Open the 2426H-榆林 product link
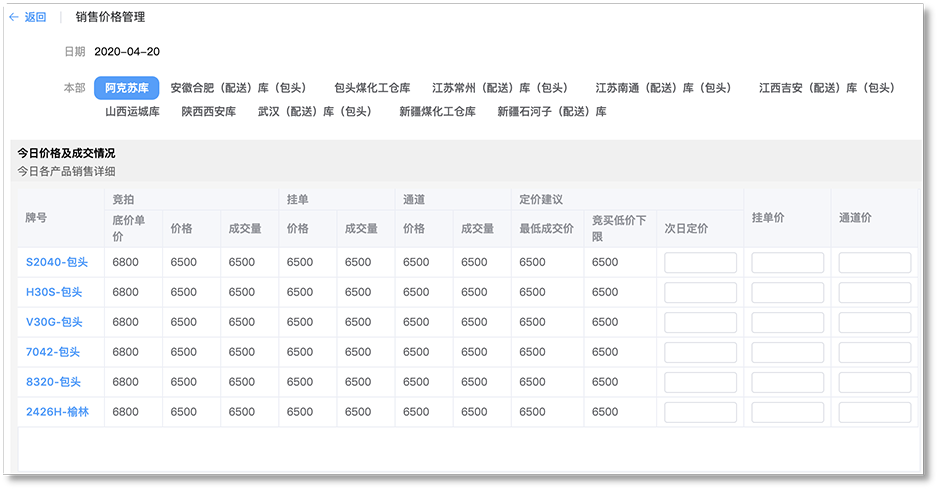Screen dimensions: 940x490 57,412
